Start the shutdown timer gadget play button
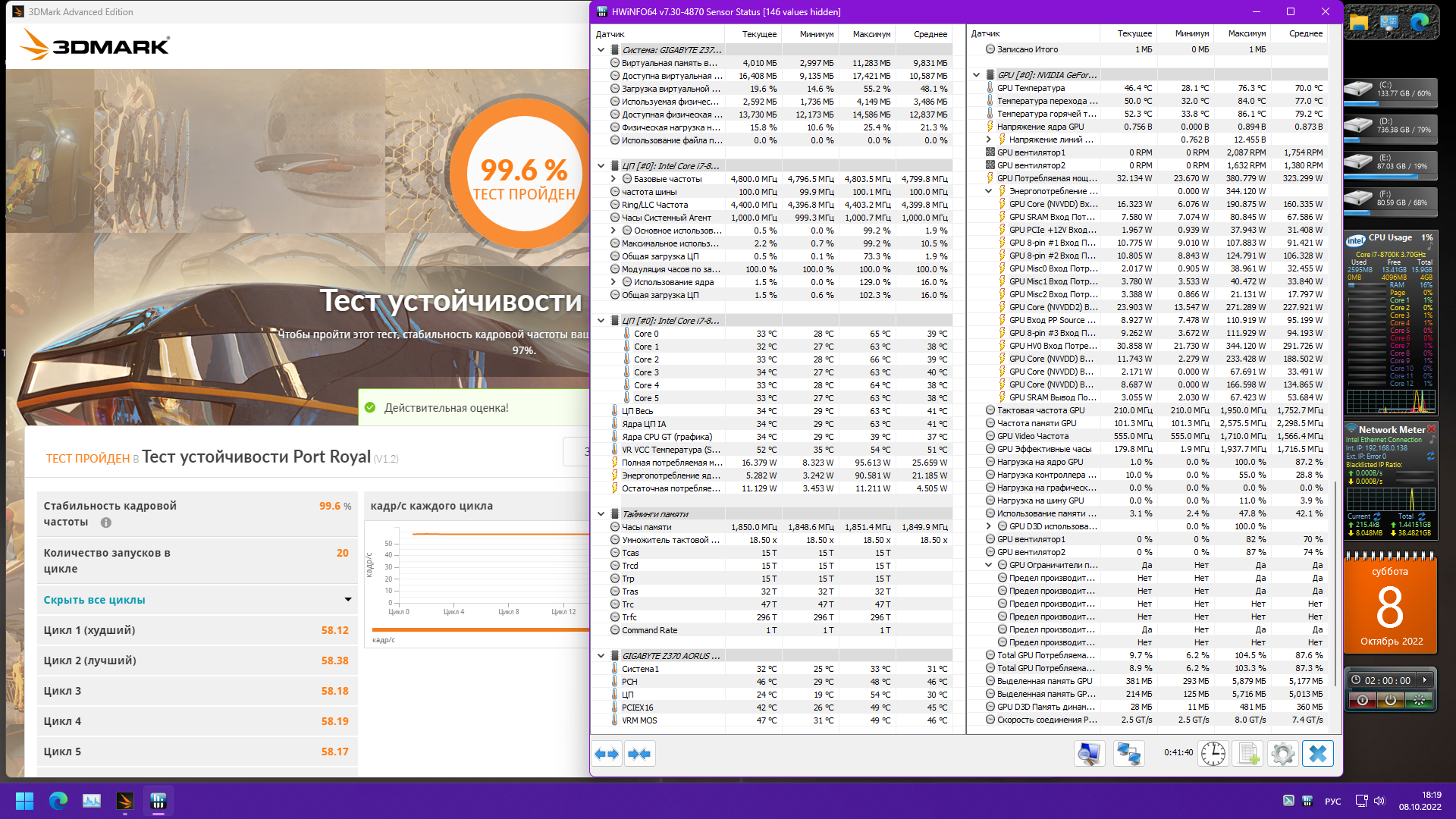1456x819 pixels. [1425, 680]
